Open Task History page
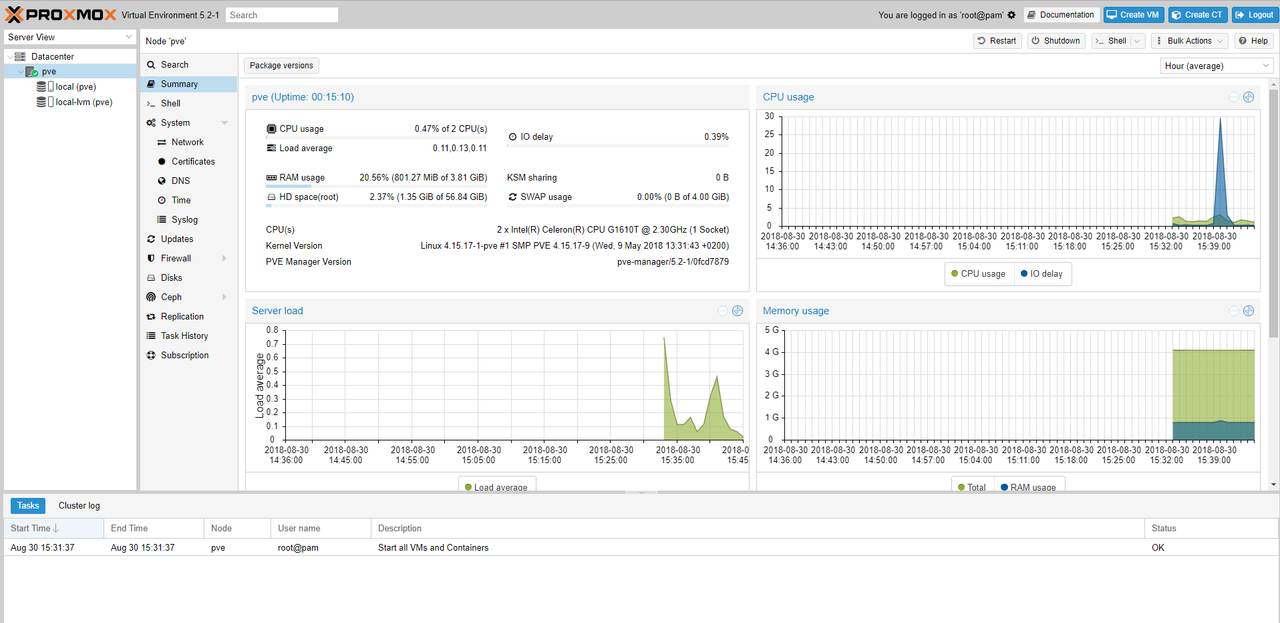1280x623 pixels. 189,336
